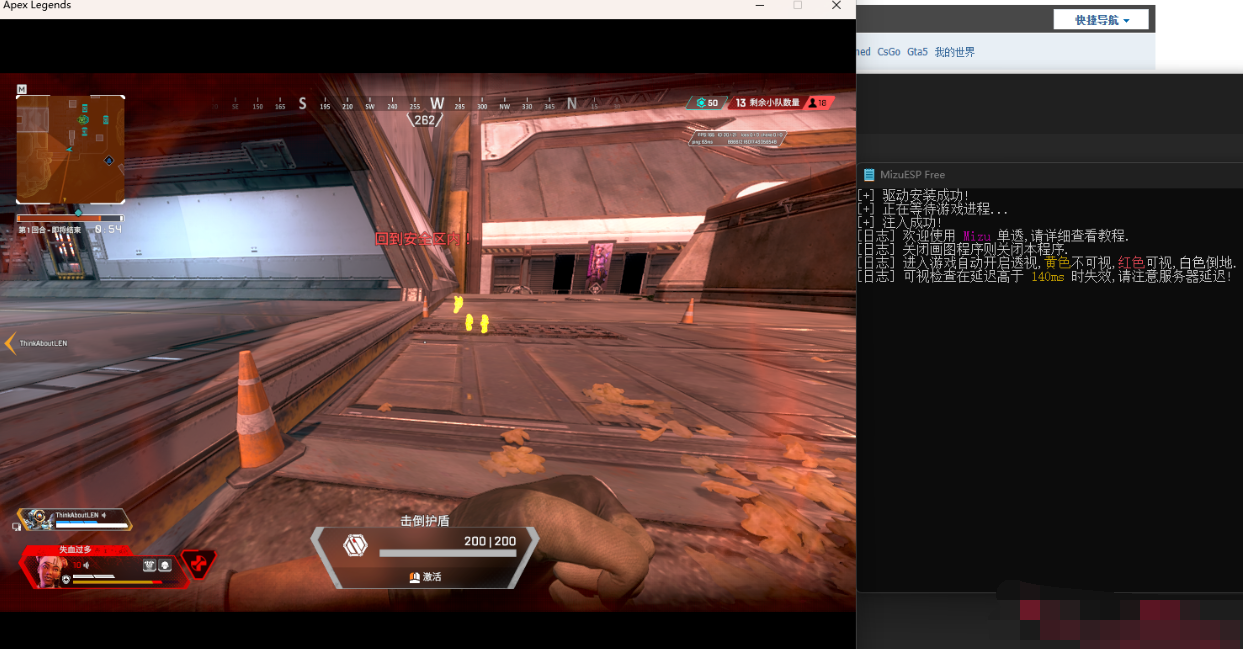Click the FPS and ping performance overlay
The width and height of the screenshot is (1243, 649).
click(739, 138)
